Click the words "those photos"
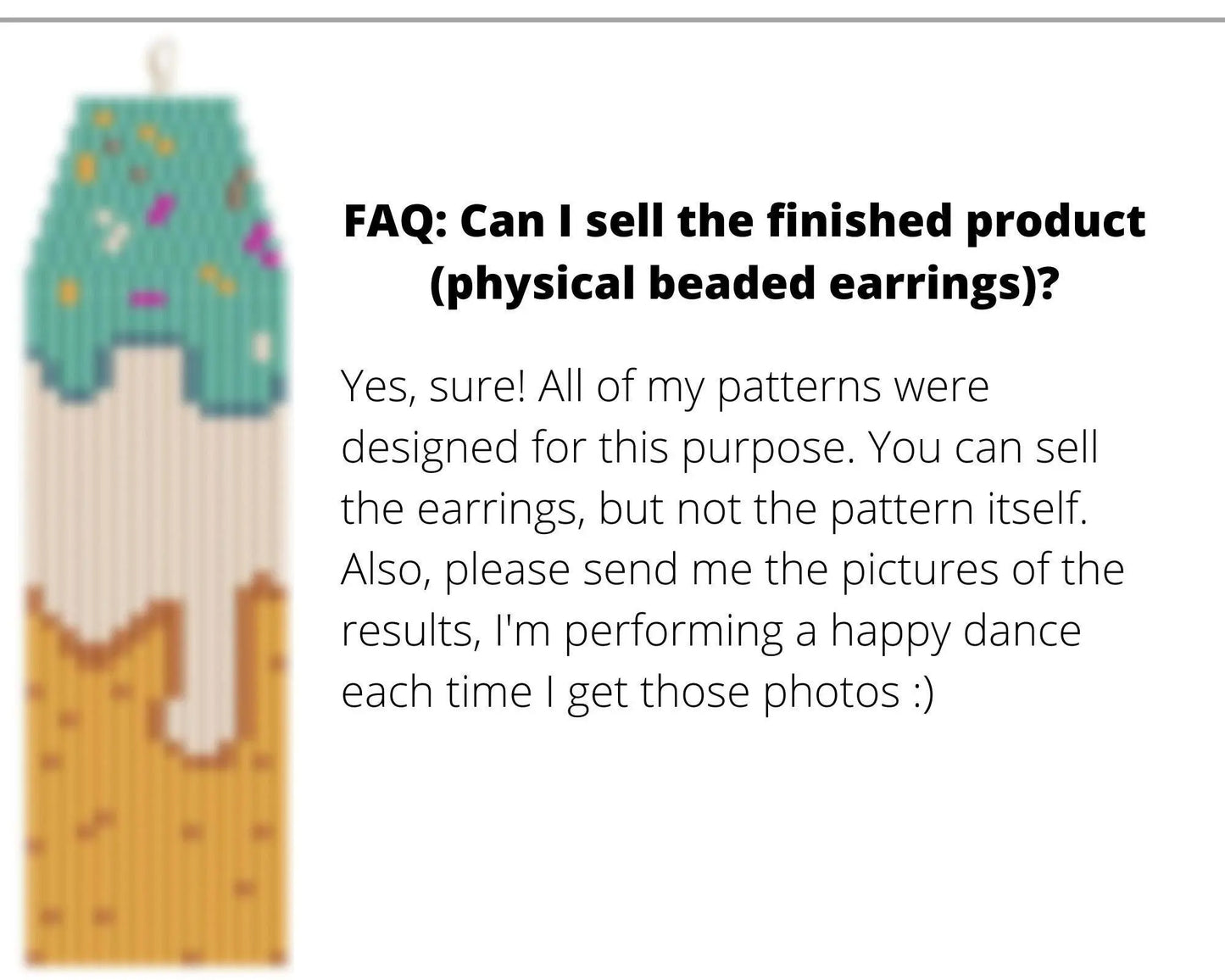1225x980 pixels. (x=770, y=693)
